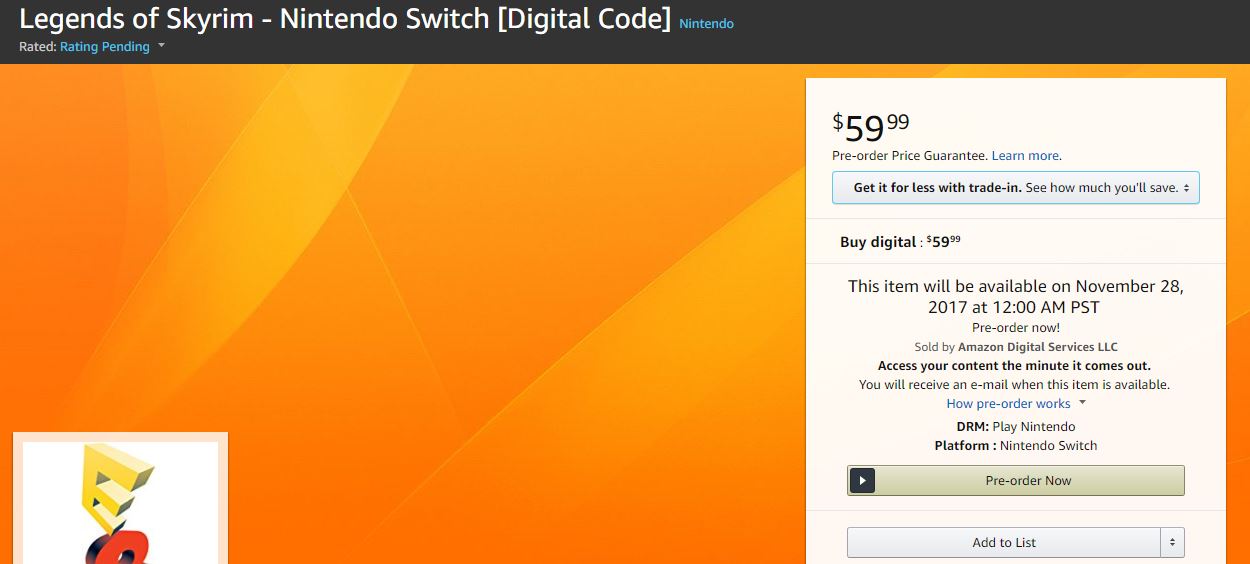
Task: Click the Add to List button
Action: tap(1003, 543)
